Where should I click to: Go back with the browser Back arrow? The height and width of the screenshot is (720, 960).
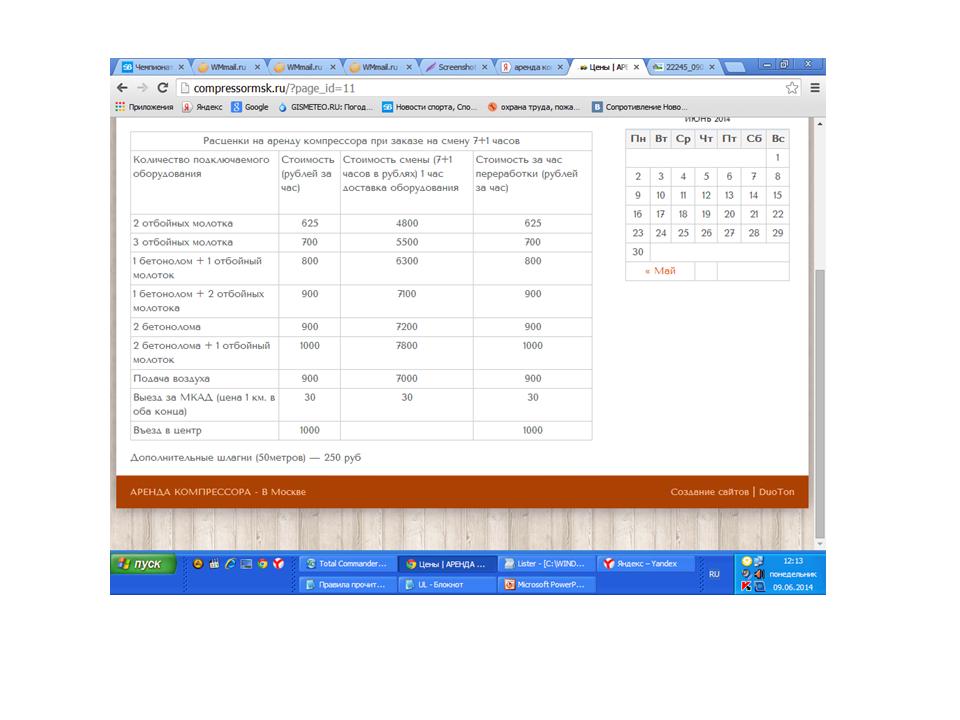(122, 88)
